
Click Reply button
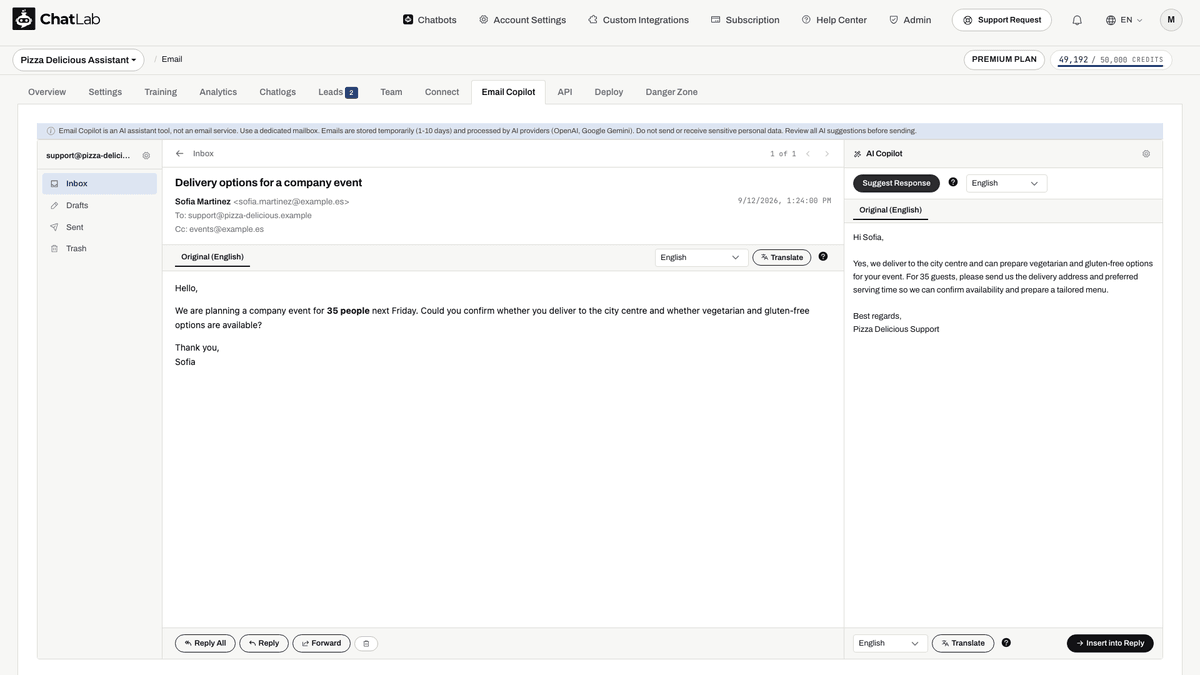click(264, 643)
